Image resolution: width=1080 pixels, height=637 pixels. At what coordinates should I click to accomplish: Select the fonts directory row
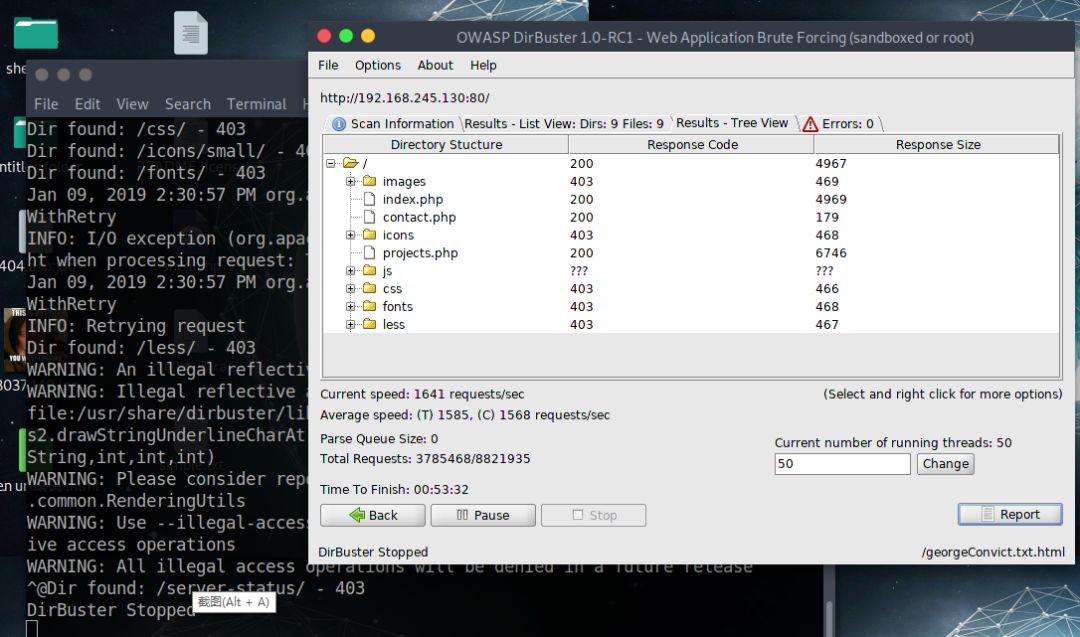pyautogui.click(x=691, y=306)
